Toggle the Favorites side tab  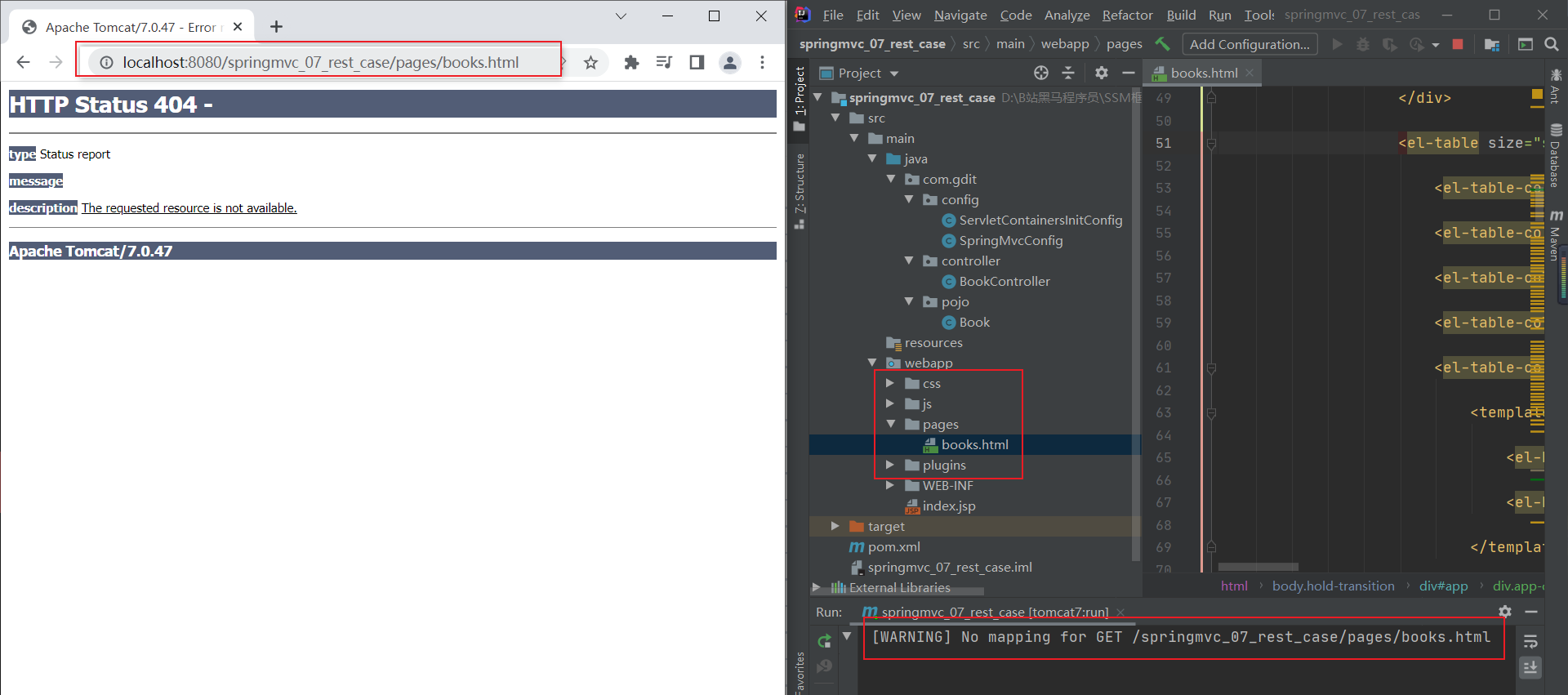800,673
